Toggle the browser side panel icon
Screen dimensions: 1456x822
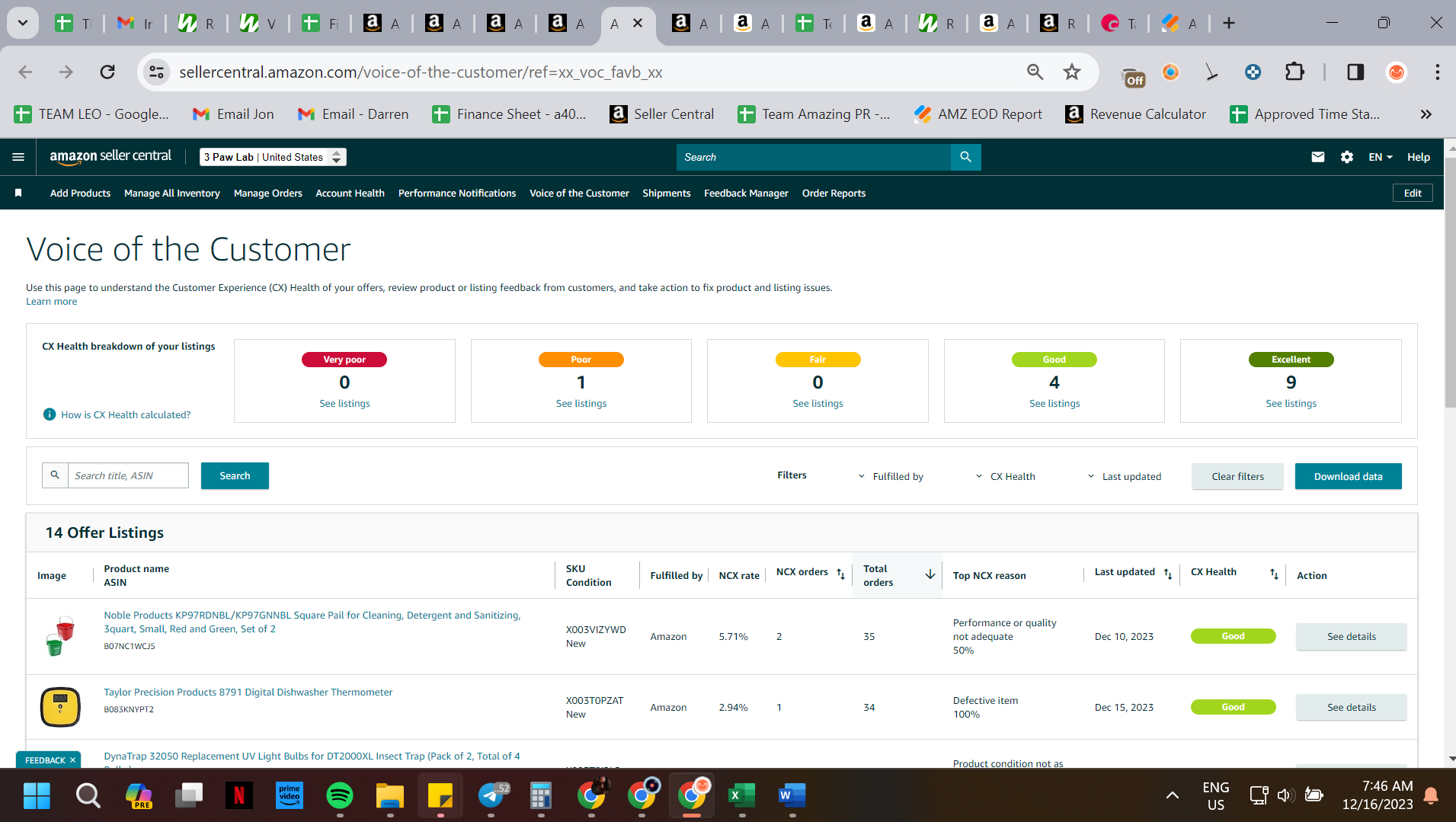tap(1355, 72)
